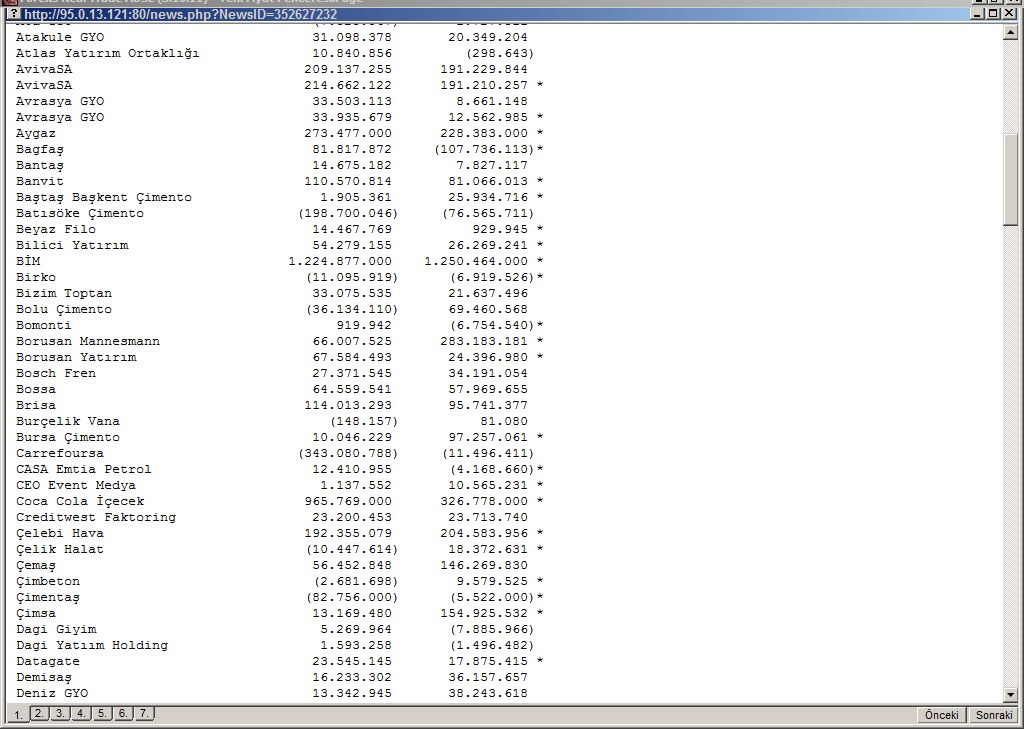Click Coca Cola İçecek name
Viewport: 1024px width, 729px height.
pos(80,502)
